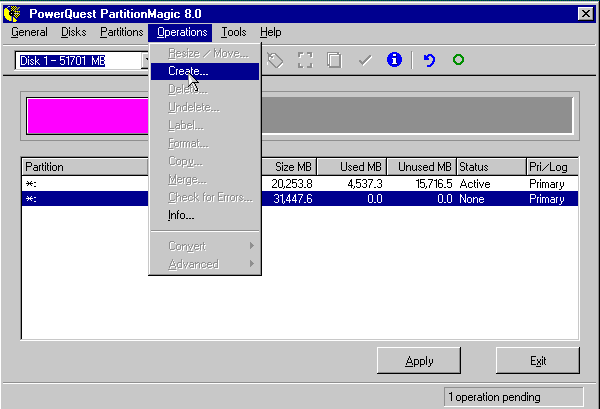Viewport: 600px width, 409px height.
Task: Click the green circle Apply changes icon
Action: [x=458, y=60]
